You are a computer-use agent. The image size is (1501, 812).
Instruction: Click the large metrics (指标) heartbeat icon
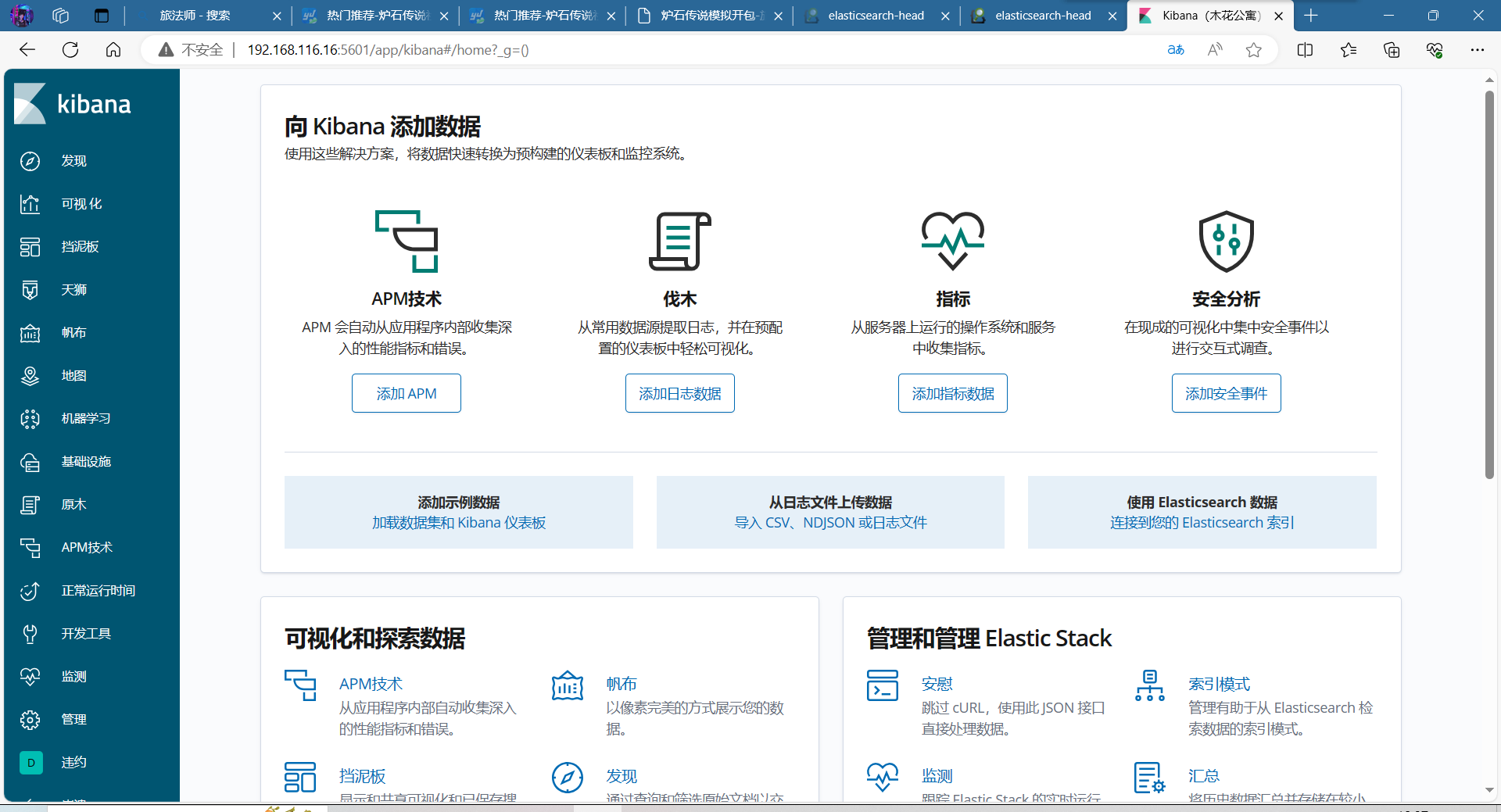(x=952, y=241)
